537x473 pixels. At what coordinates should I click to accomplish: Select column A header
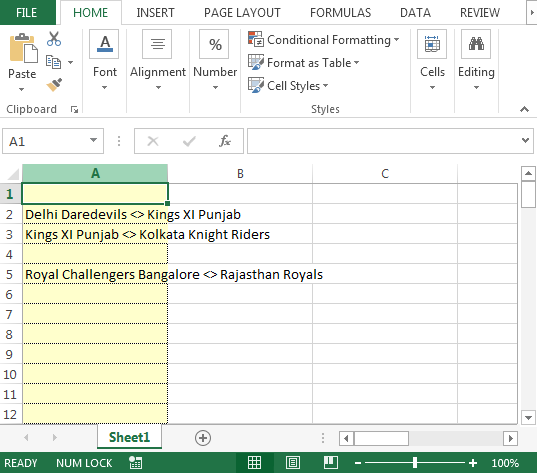pyautogui.click(x=95, y=173)
